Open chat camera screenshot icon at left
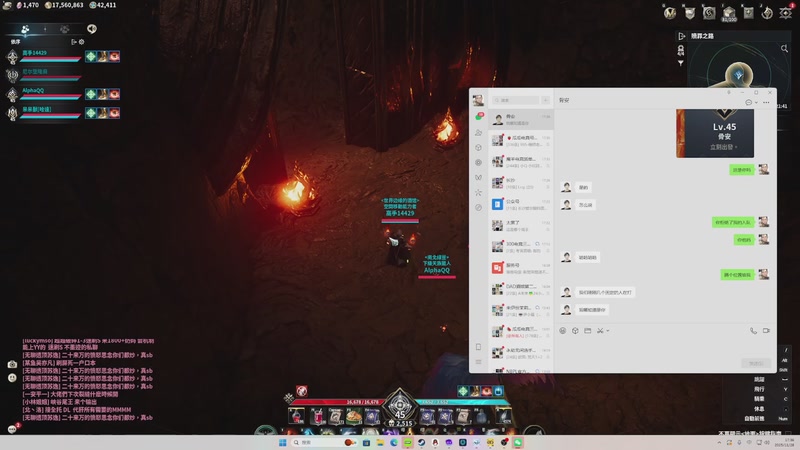Screen dimensions: 800x450 (12, 364)
